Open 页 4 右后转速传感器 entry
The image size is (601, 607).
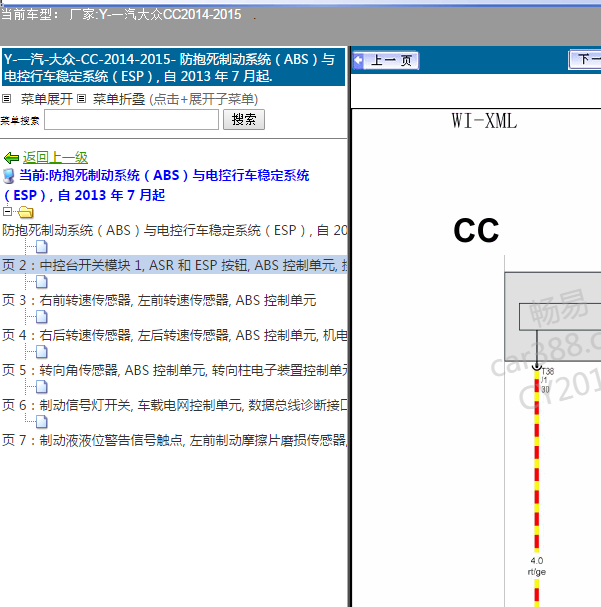[x=174, y=335]
